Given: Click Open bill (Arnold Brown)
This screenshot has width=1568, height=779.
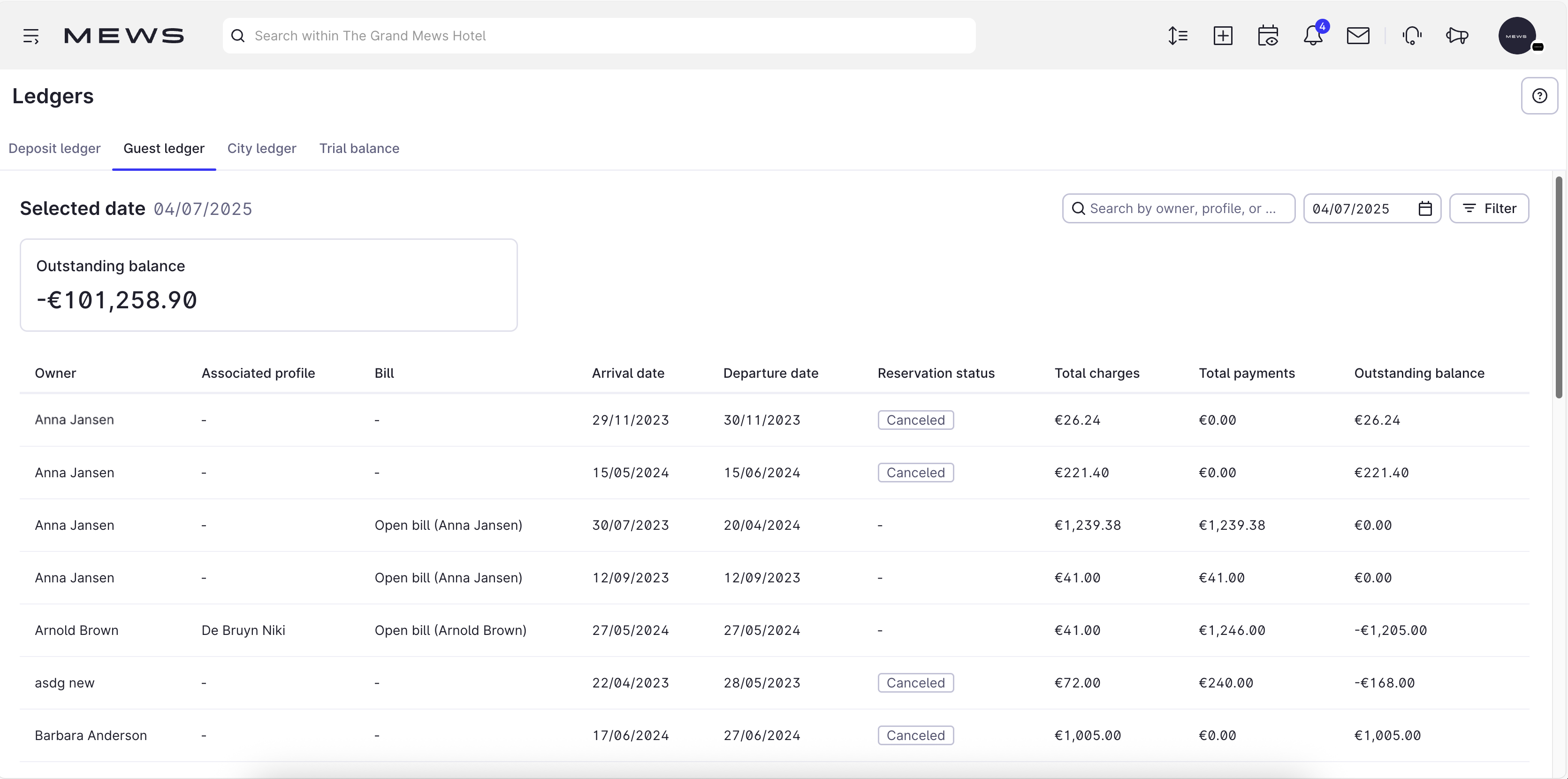Looking at the screenshot, I should [450, 631].
